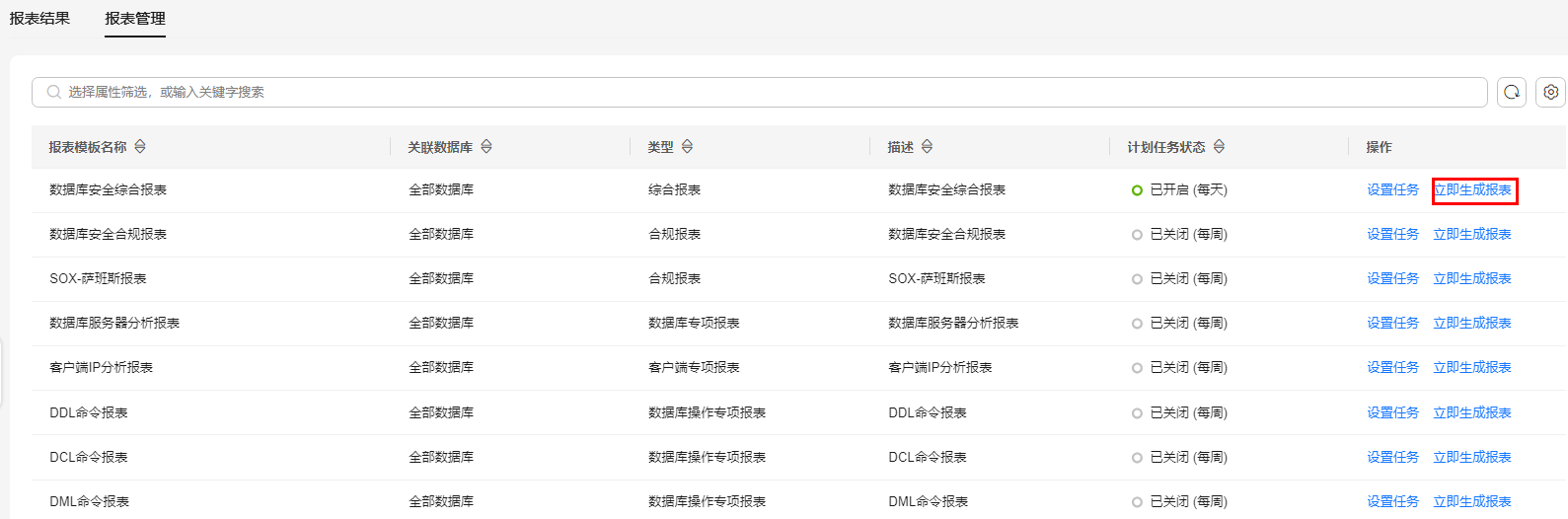Viewport: 1568px width, 519px height.
Task: Click 已关闭 (每周) status of SOX-萨班斯报表
Action: coord(1179,278)
